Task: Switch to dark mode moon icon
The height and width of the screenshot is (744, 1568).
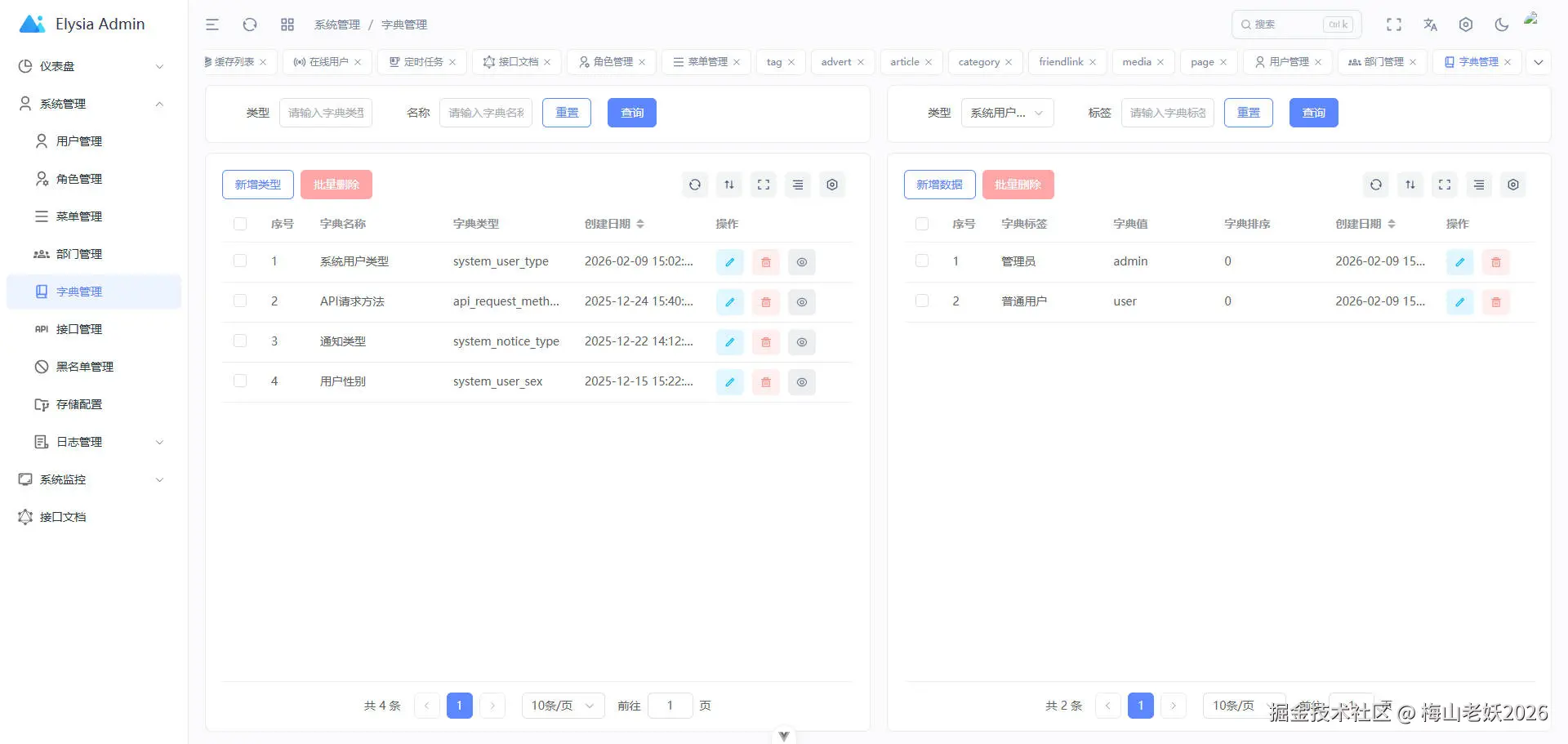Action: 1502,25
